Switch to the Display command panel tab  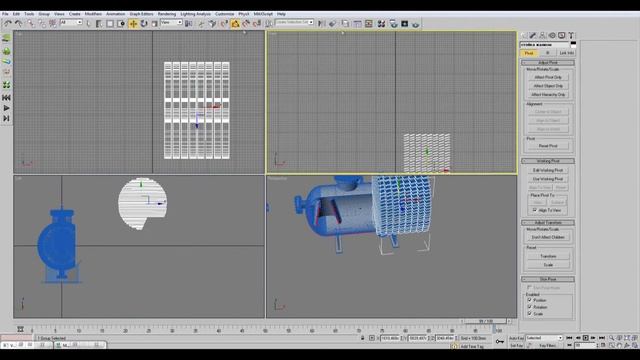[562, 36]
